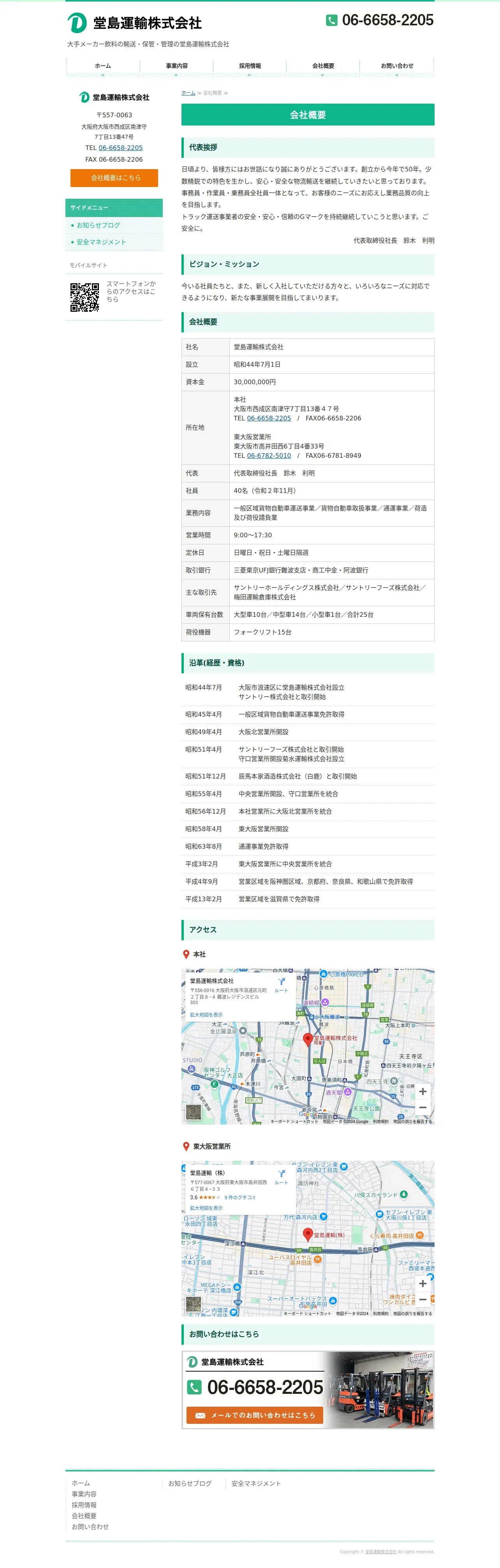Zoom in on the 東大阪営業所 map
Viewport: 500px width, 1568px height.
pyautogui.click(x=423, y=1283)
